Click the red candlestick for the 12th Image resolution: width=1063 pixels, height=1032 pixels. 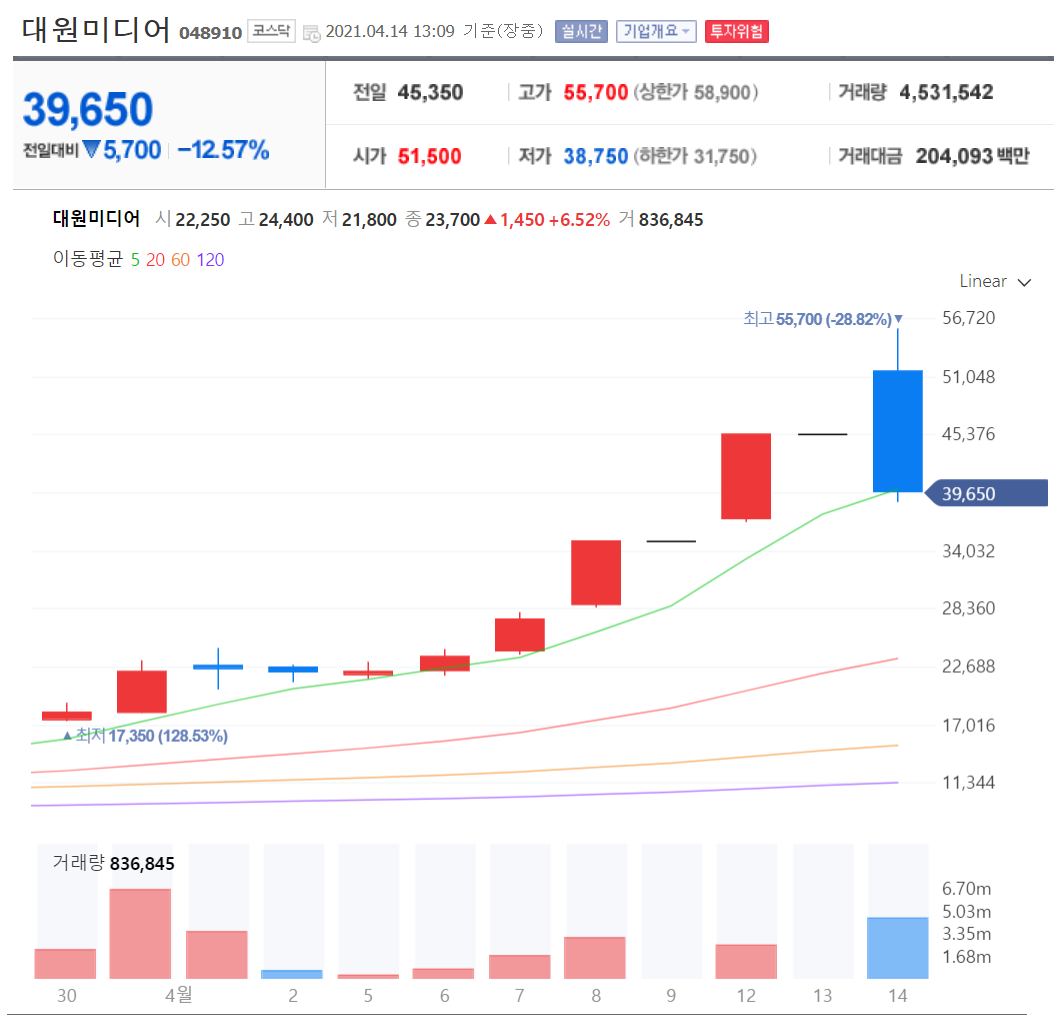coord(746,476)
